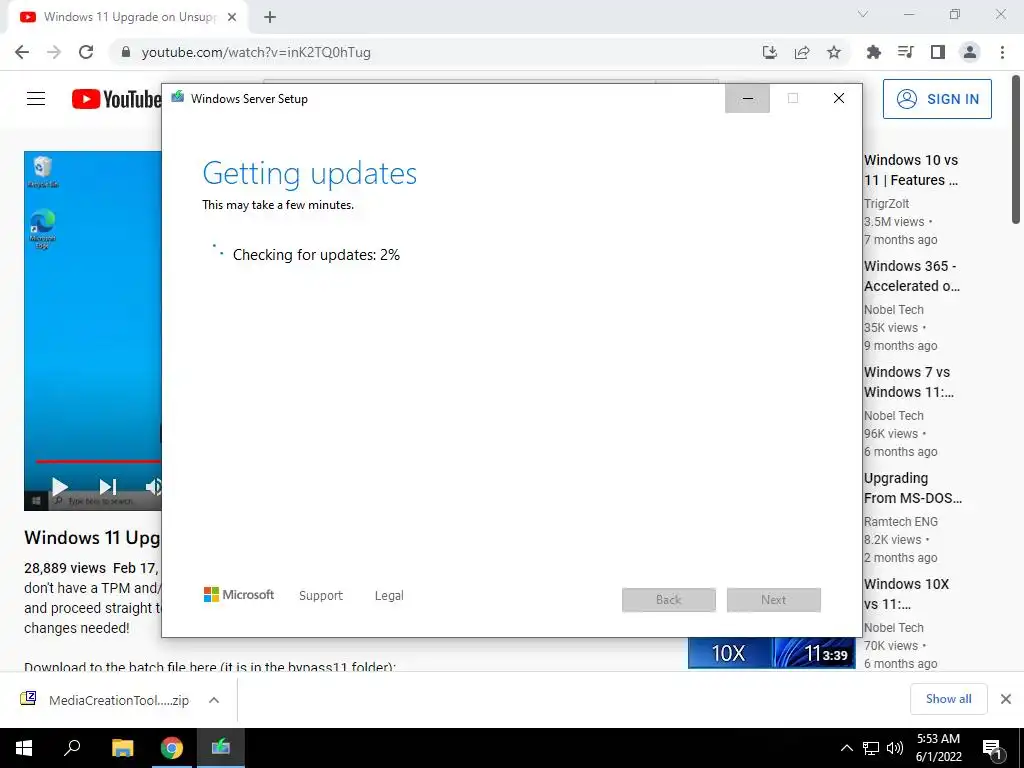Open the volume tray icon
1024x768 pixels.
(x=895, y=748)
